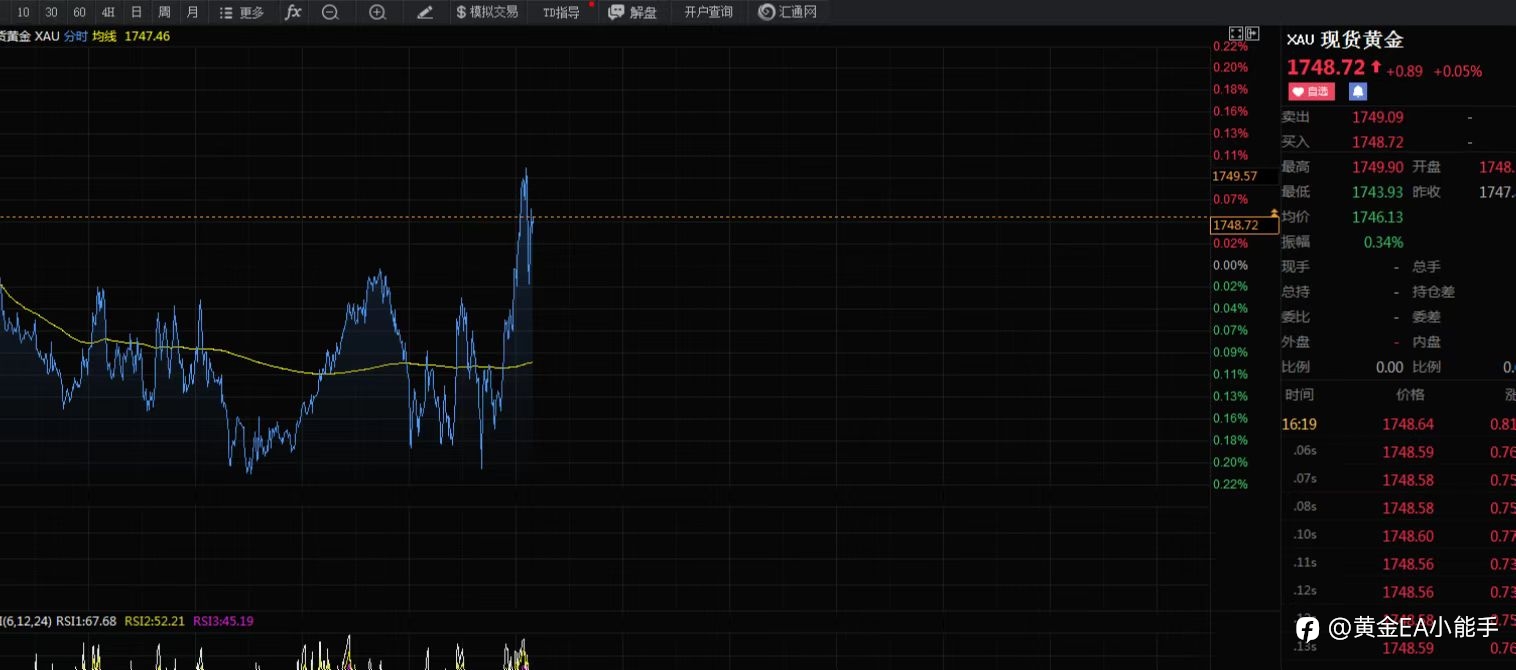The height and width of the screenshot is (670, 1516).
Task: Select the .06s tick row
Action: pos(1398,452)
